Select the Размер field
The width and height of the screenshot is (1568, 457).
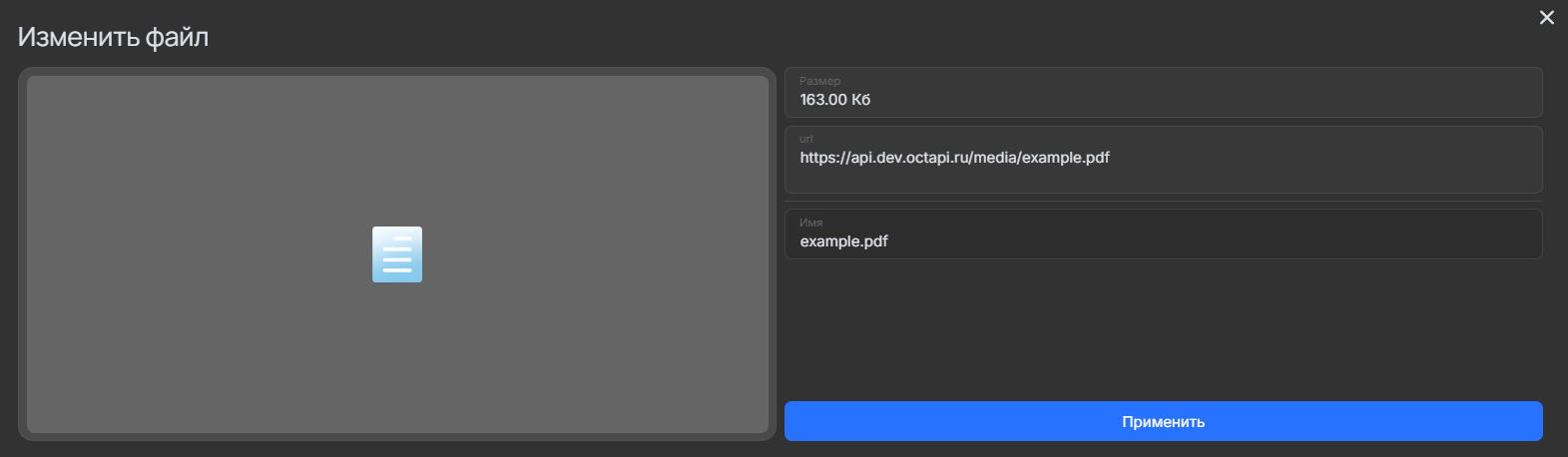tap(1163, 93)
